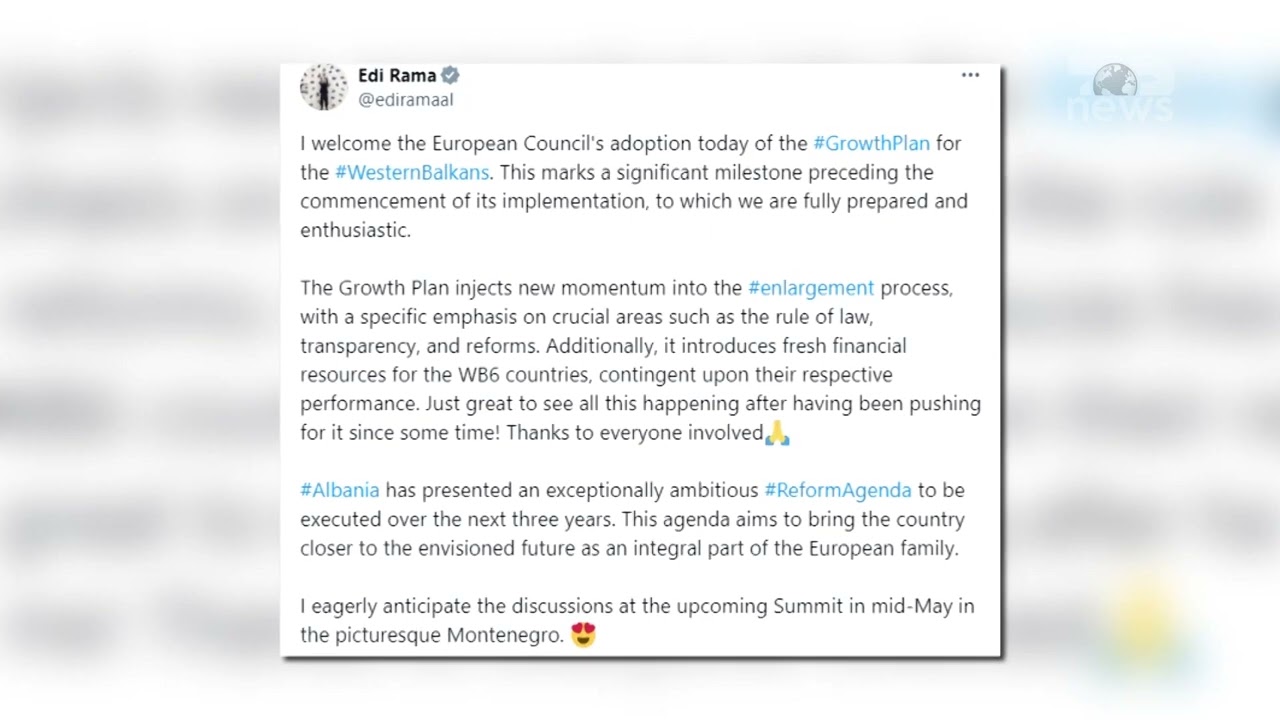Open the #Albania hashtag

340,490
